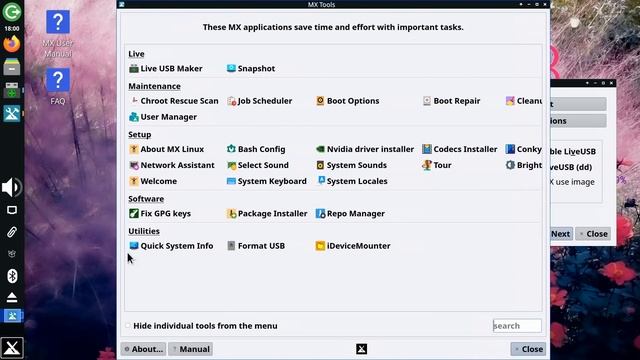Open Job Scheduler
This screenshot has height=360, width=640.
click(x=260, y=101)
